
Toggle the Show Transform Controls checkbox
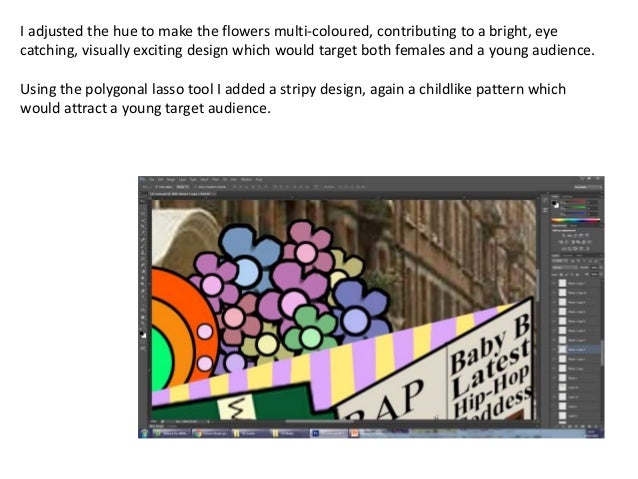point(196,187)
